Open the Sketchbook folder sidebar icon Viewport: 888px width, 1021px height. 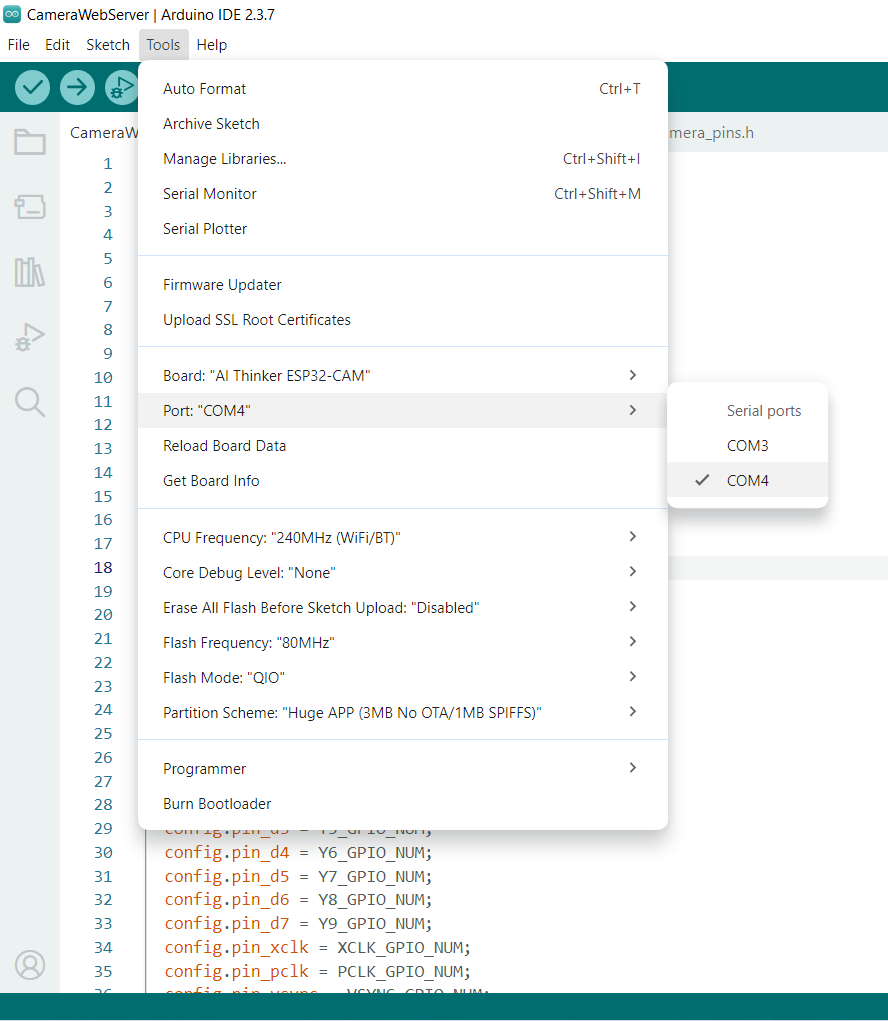tap(30, 142)
